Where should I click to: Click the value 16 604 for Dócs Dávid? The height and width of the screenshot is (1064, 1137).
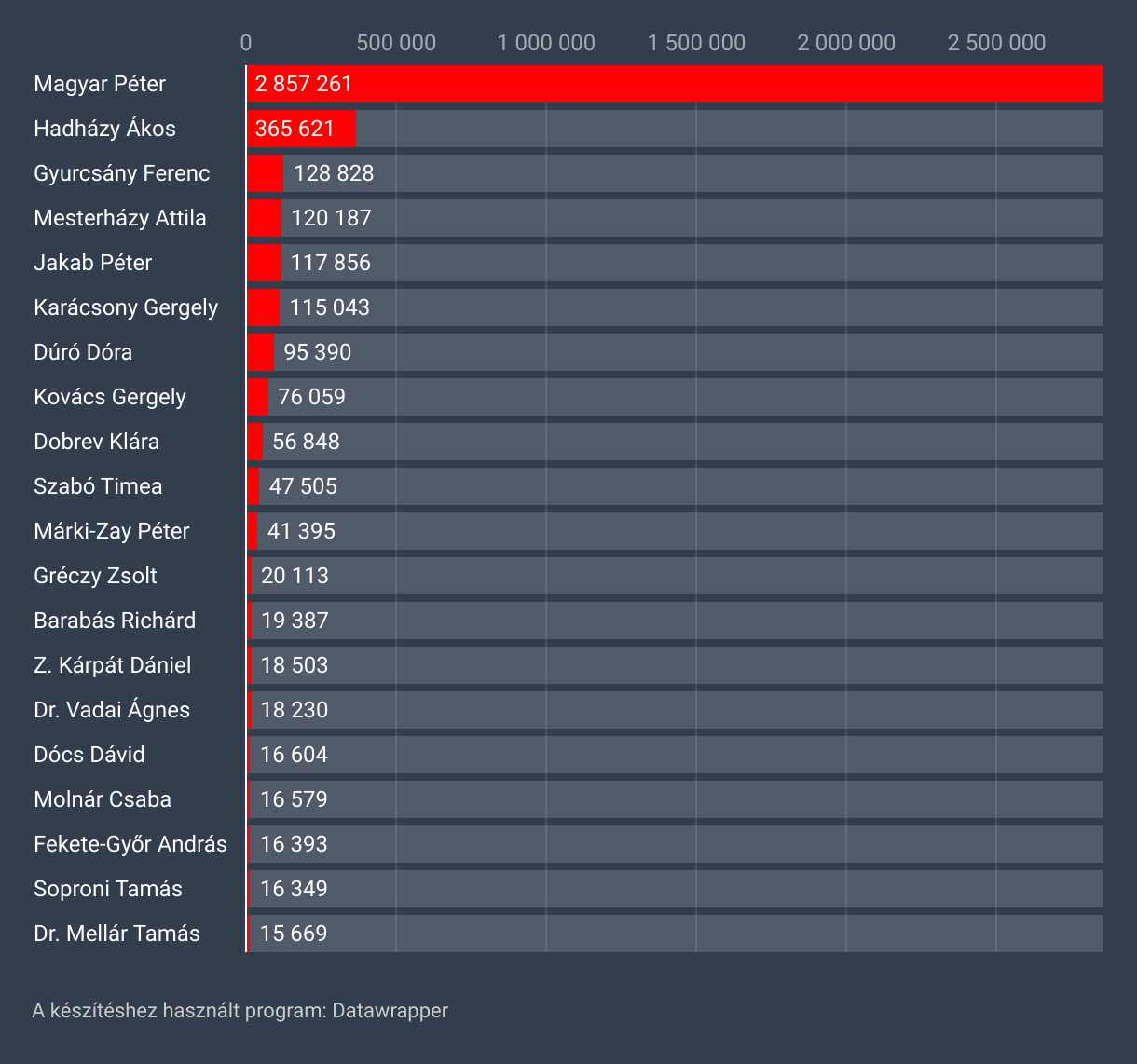294,755
